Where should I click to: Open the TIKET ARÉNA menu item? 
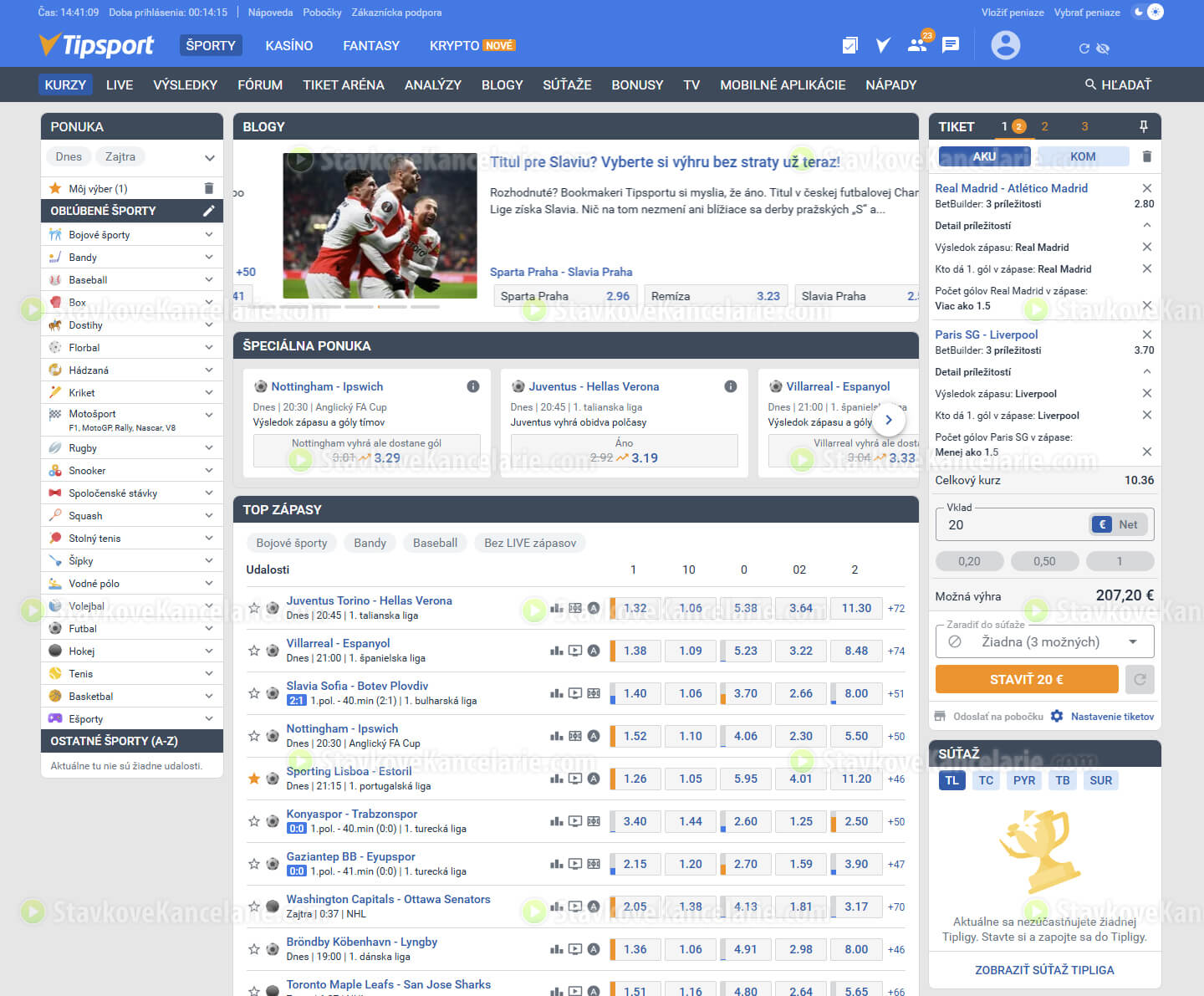pyautogui.click(x=344, y=84)
